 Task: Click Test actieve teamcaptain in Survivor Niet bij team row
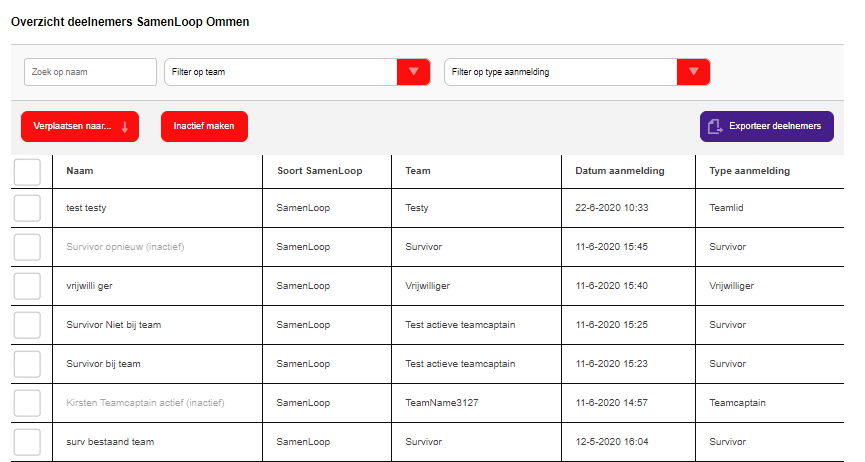click(460, 325)
